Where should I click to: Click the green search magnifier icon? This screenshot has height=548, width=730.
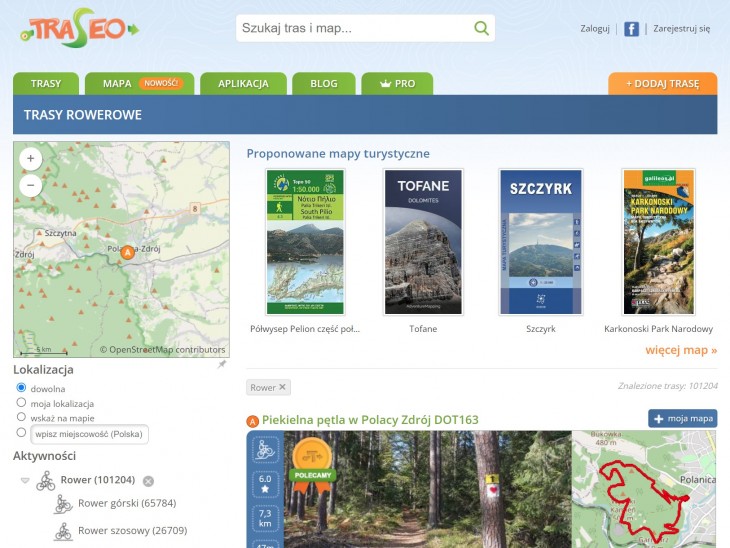[x=481, y=28]
